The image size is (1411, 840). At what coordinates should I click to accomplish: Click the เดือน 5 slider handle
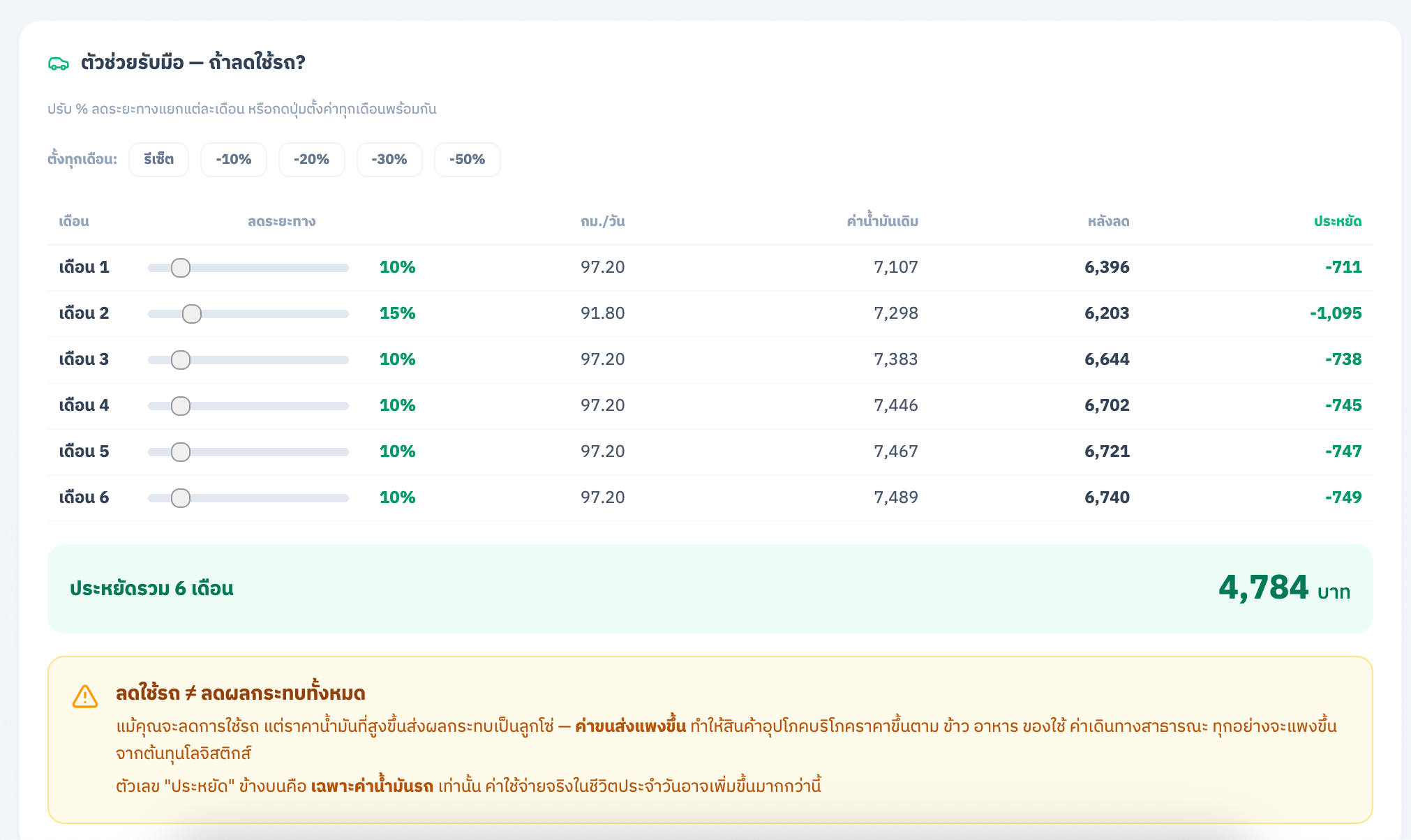(x=181, y=452)
